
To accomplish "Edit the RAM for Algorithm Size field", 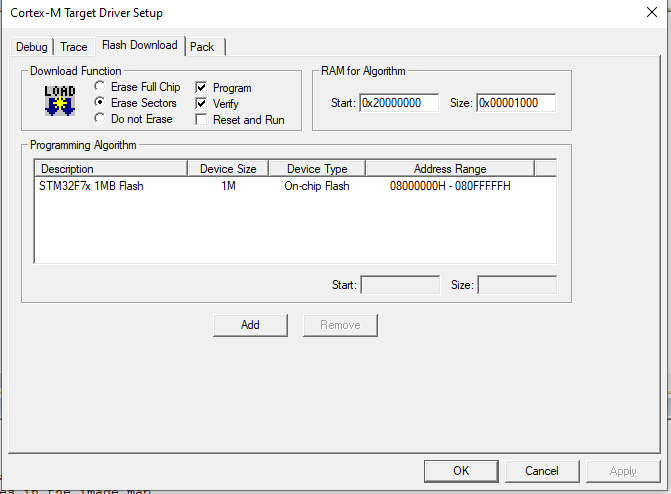I will [516, 103].
